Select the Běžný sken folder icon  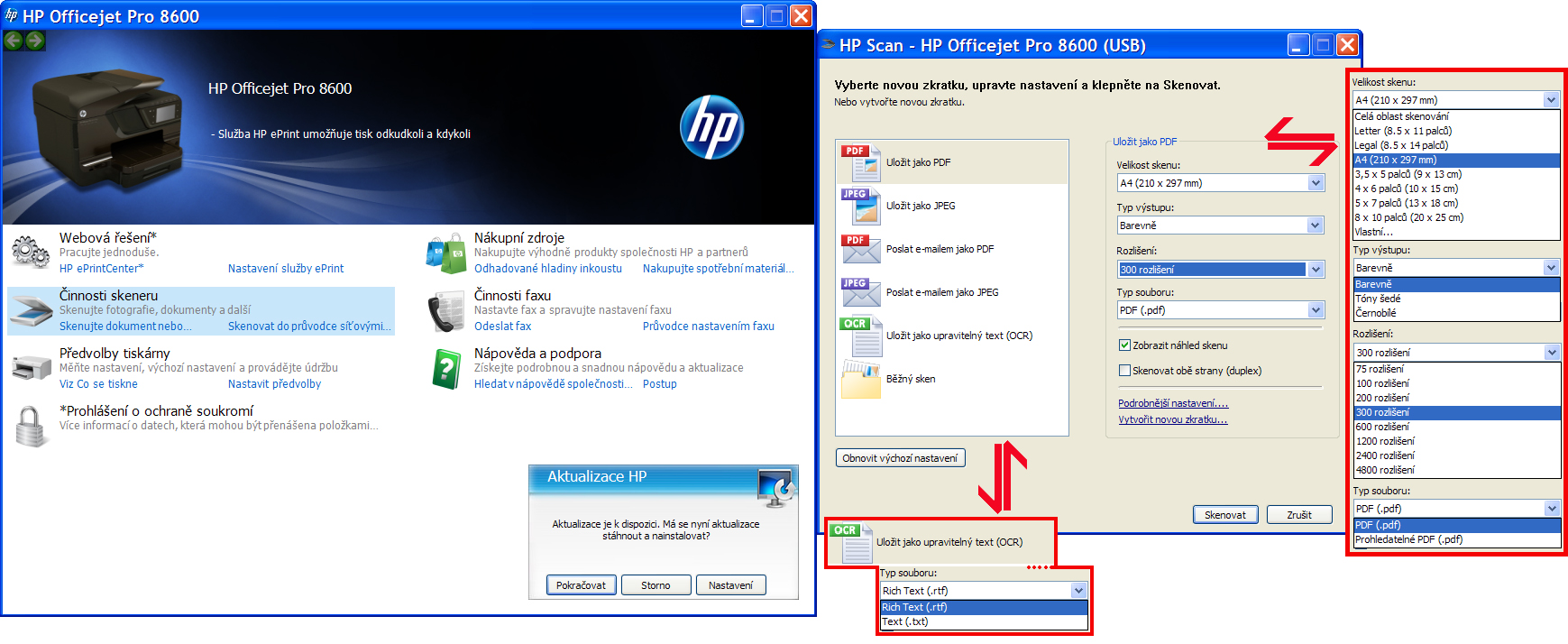(860, 380)
